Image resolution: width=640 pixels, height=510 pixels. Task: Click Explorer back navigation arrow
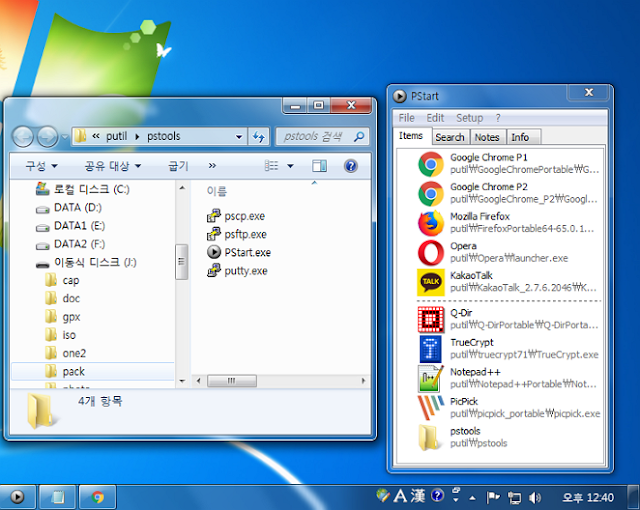coord(23,136)
